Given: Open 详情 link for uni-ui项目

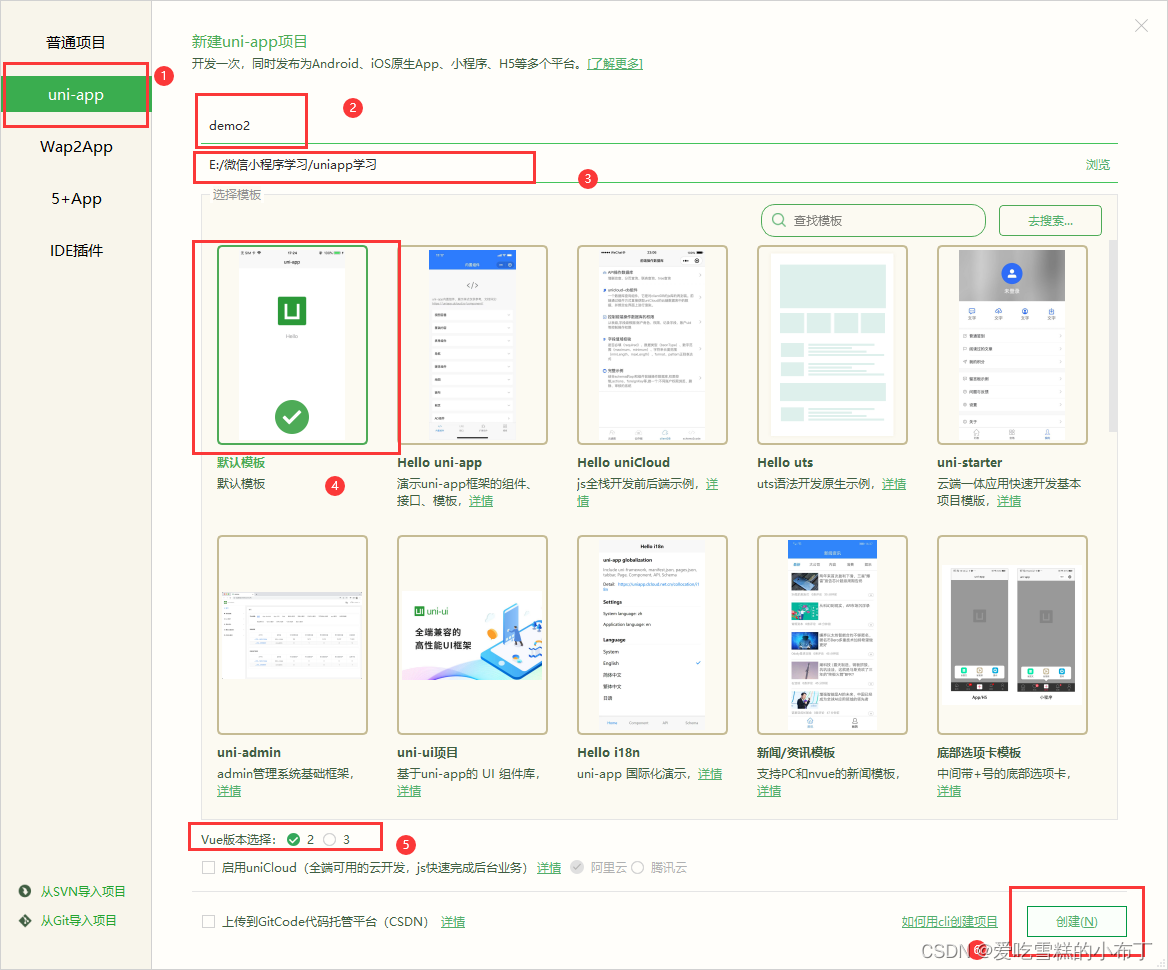Looking at the screenshot, I should [x=409, y=791].
